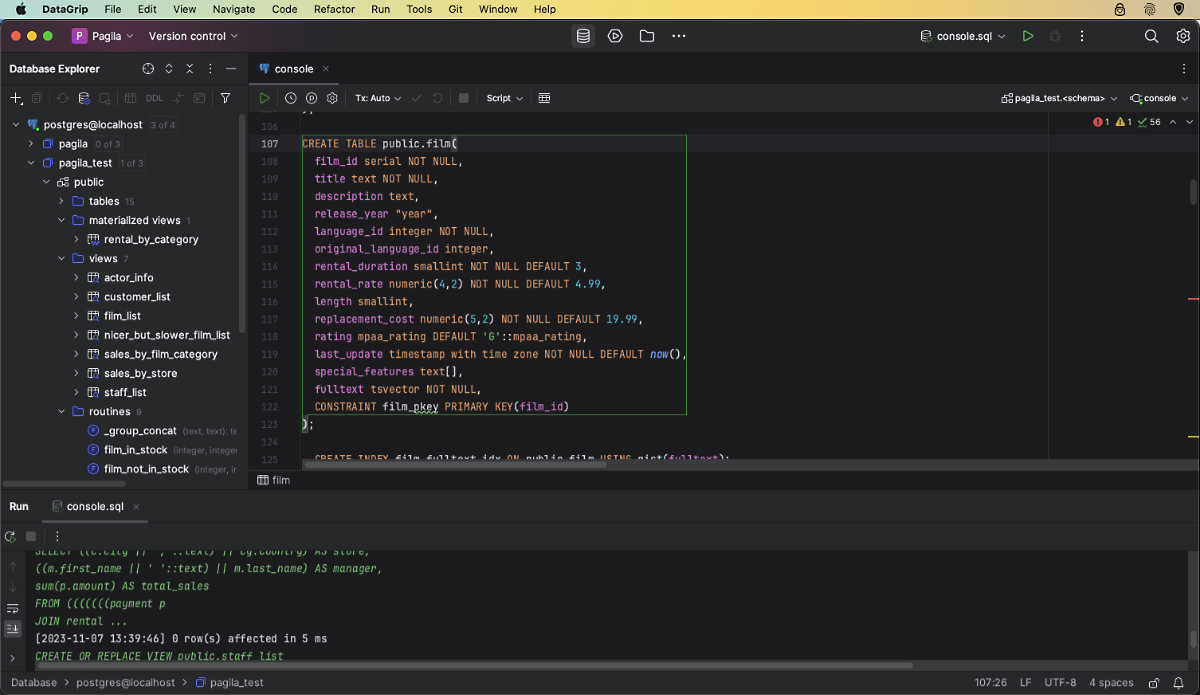
Task: Click View Parameters icon in editor toolbar
Action: (x=311, y=98)
